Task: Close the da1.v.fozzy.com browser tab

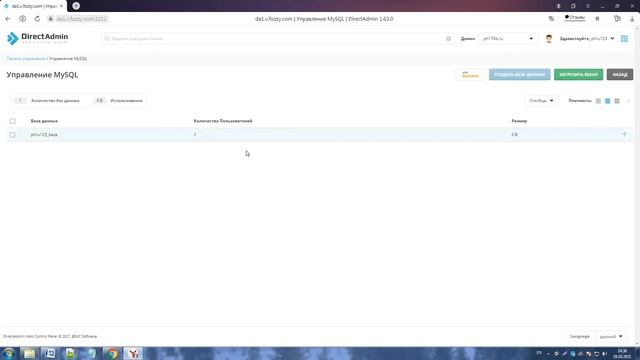Action: (61, 6)
